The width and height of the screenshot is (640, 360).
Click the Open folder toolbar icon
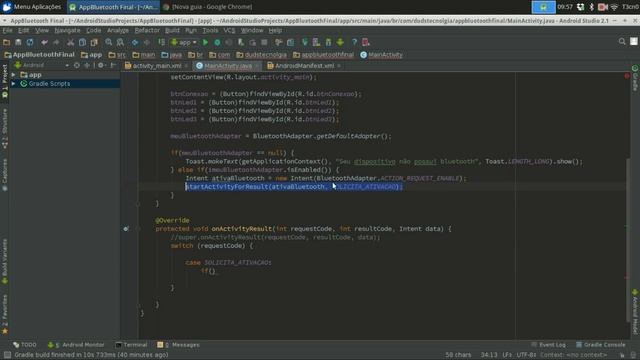[x=6, y=42]
